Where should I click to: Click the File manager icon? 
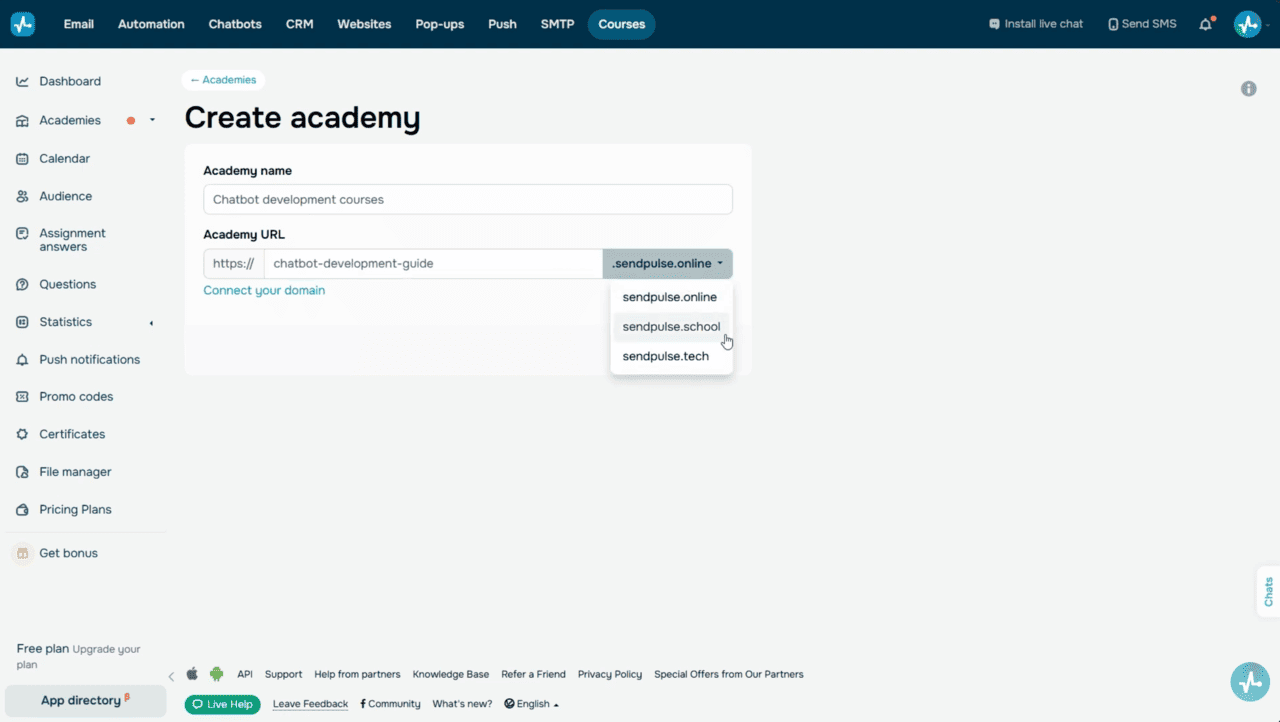coord(22,472)
